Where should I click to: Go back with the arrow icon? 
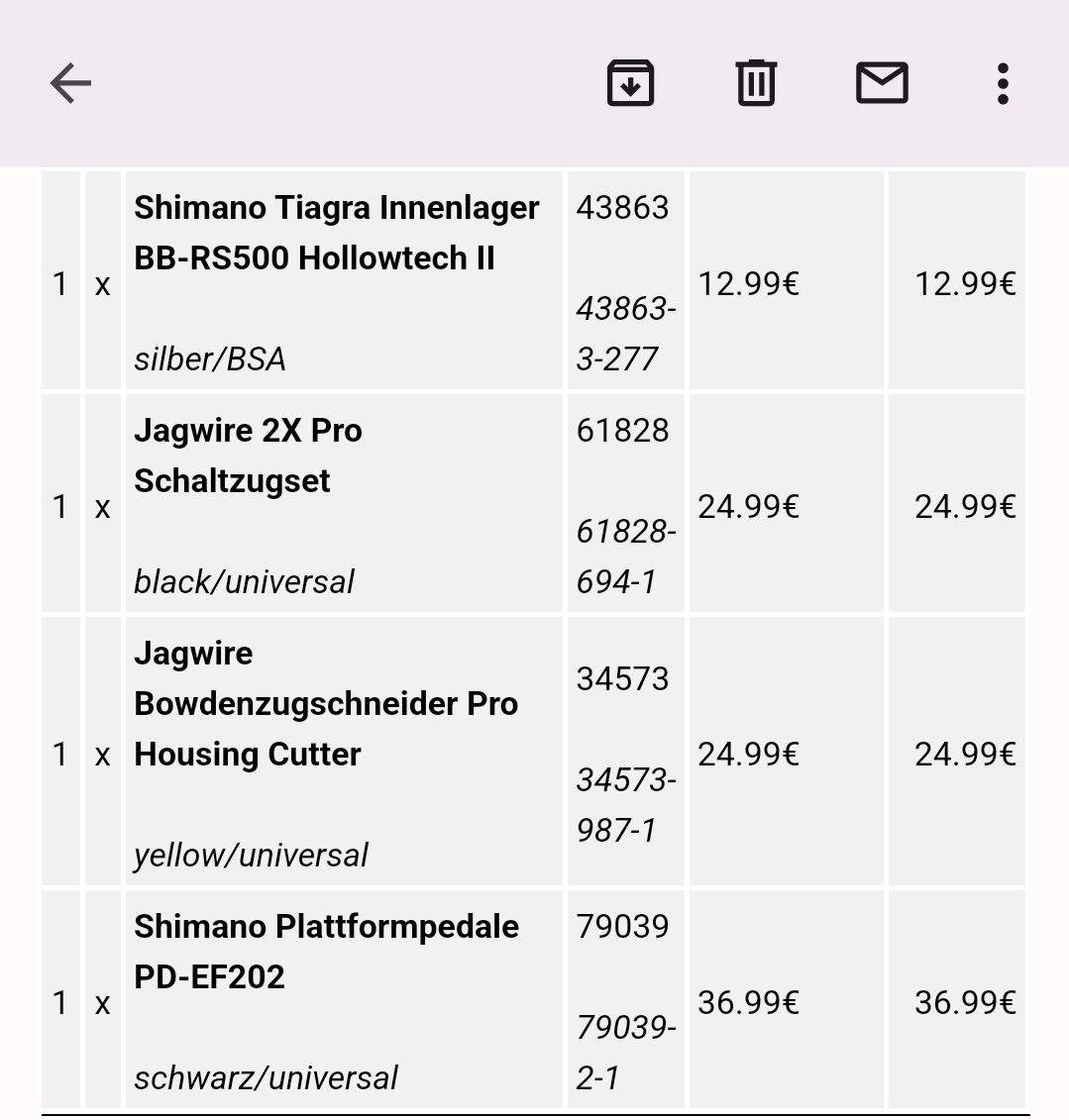pyautogui.click(x=70, y=83)
